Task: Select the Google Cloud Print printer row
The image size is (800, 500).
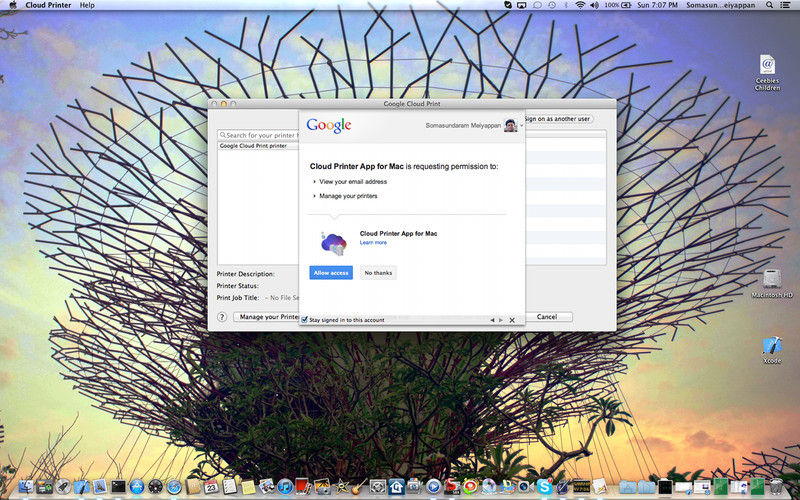Action: click(259, 146)
